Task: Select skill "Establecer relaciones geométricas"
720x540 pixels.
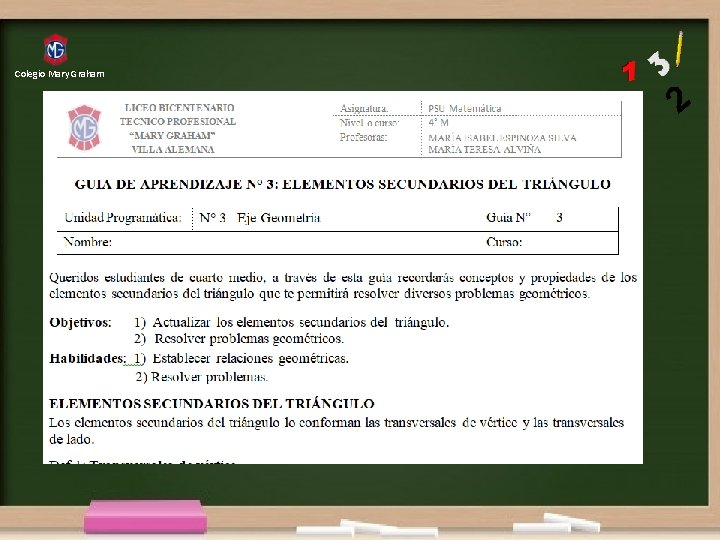Action: 251,358
